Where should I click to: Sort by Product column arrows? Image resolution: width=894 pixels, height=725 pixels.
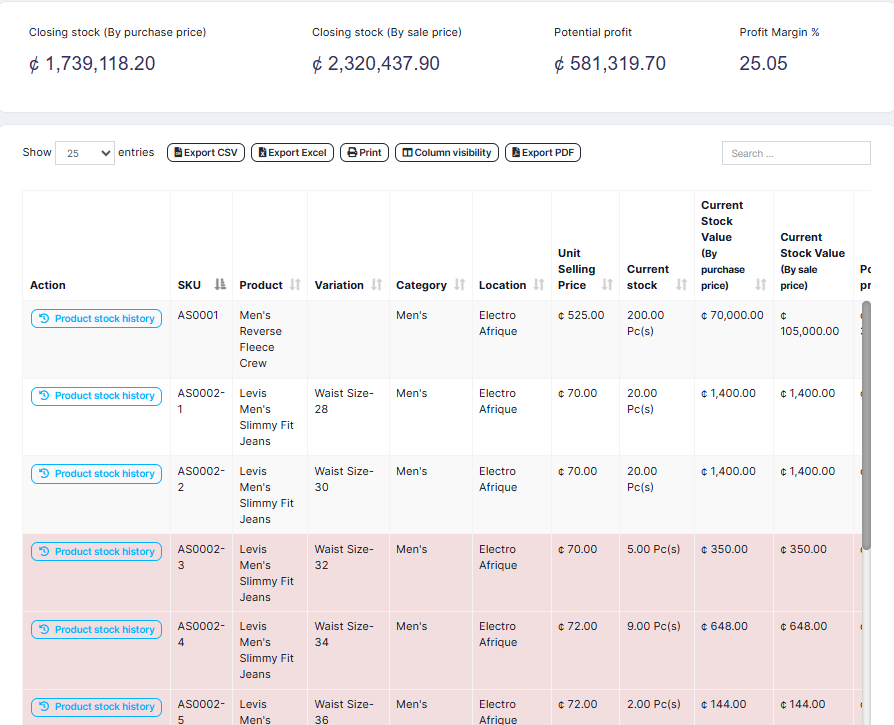(x=295, y=284)
